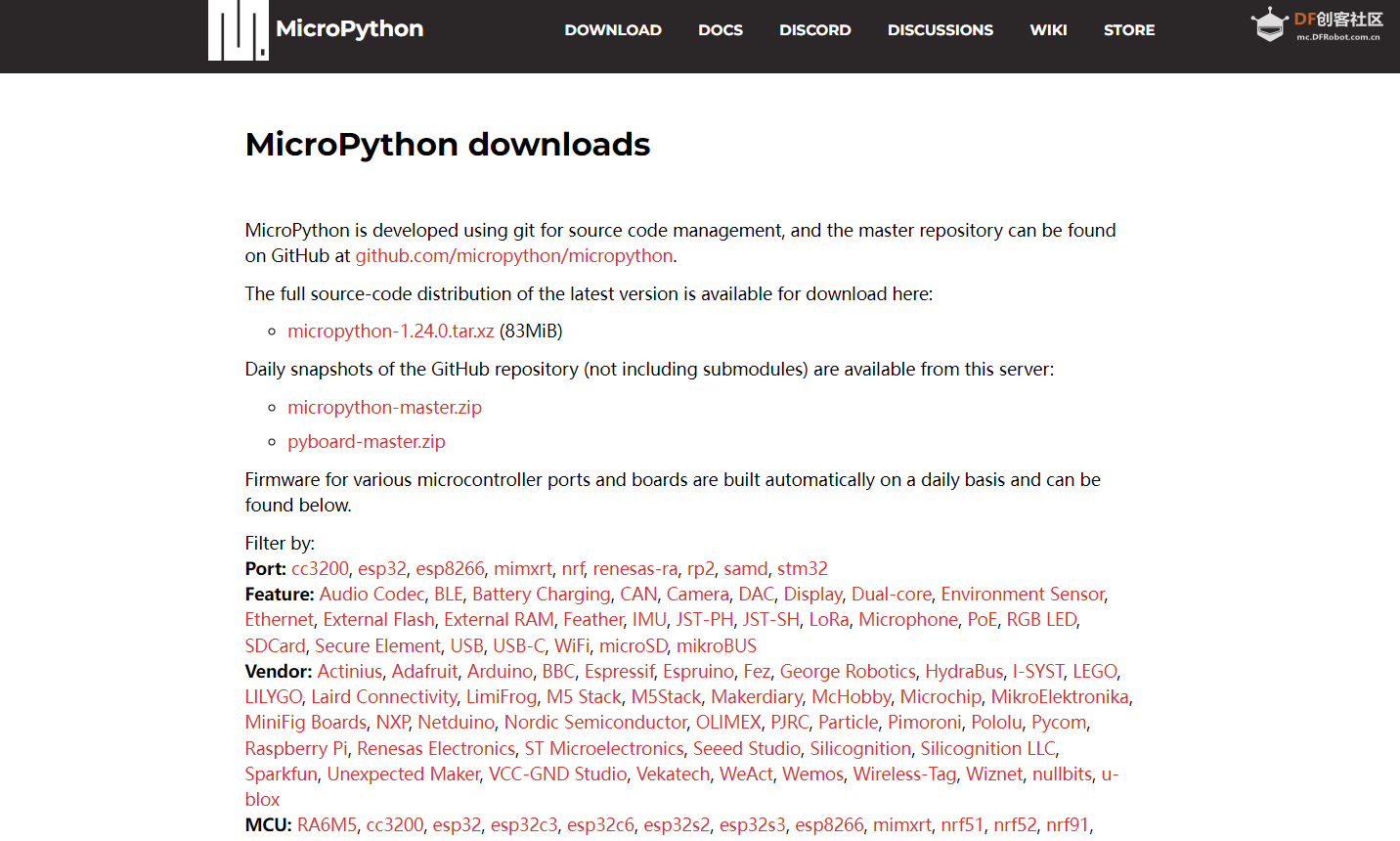Filter by renesas-ra port

pyautogui.click(x=635, y=569)
